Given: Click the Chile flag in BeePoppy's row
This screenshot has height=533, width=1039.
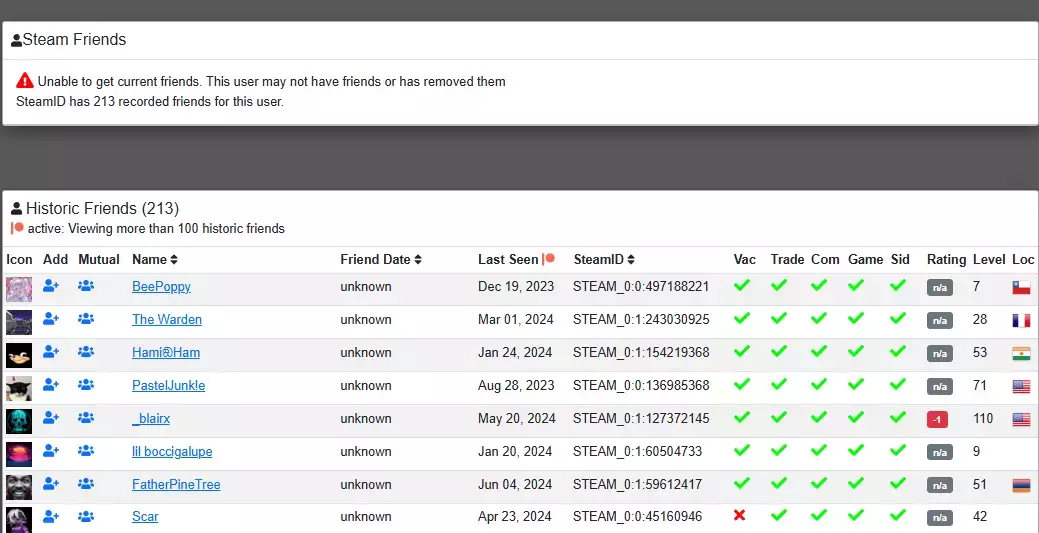Looking at the screenshot, I should [1021, 288].
